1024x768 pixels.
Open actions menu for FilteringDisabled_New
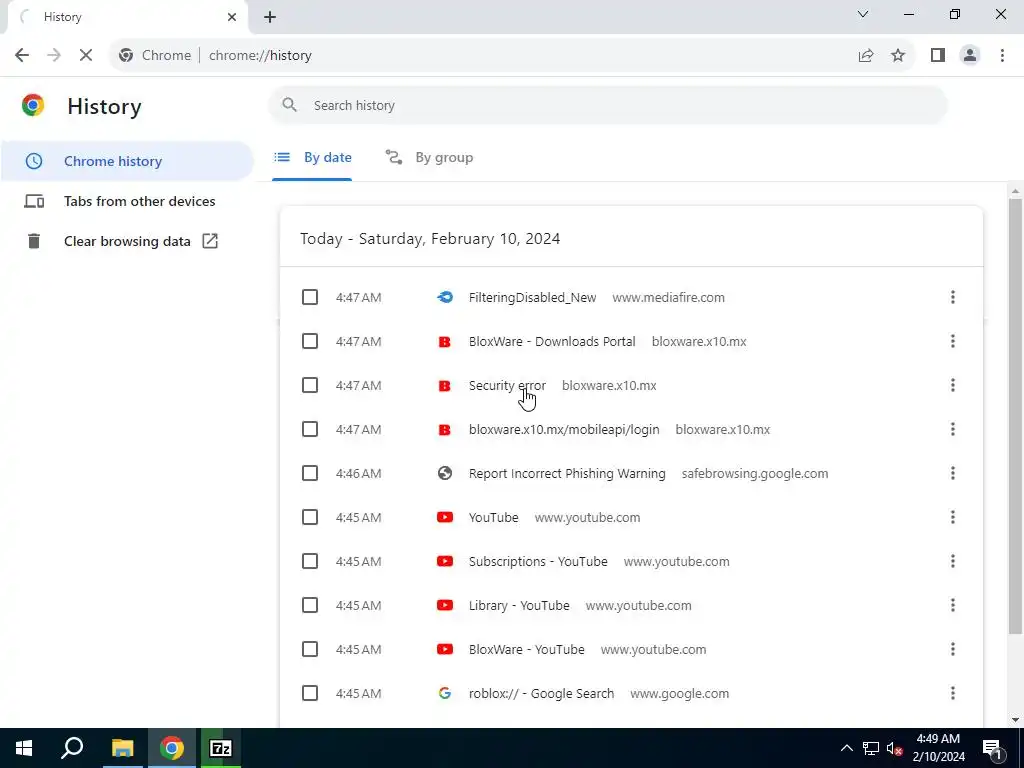tap(952, 297)
